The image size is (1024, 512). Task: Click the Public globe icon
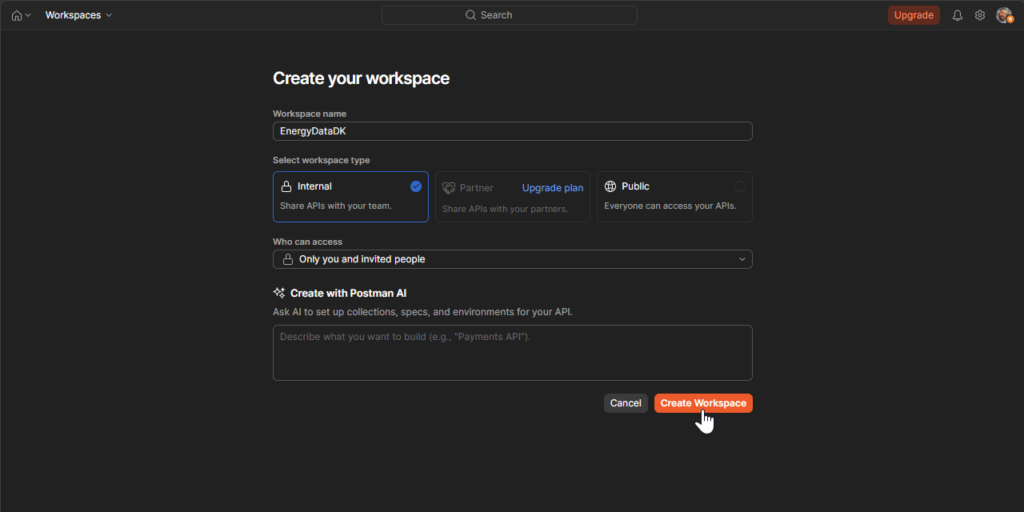tap(610, 187)
